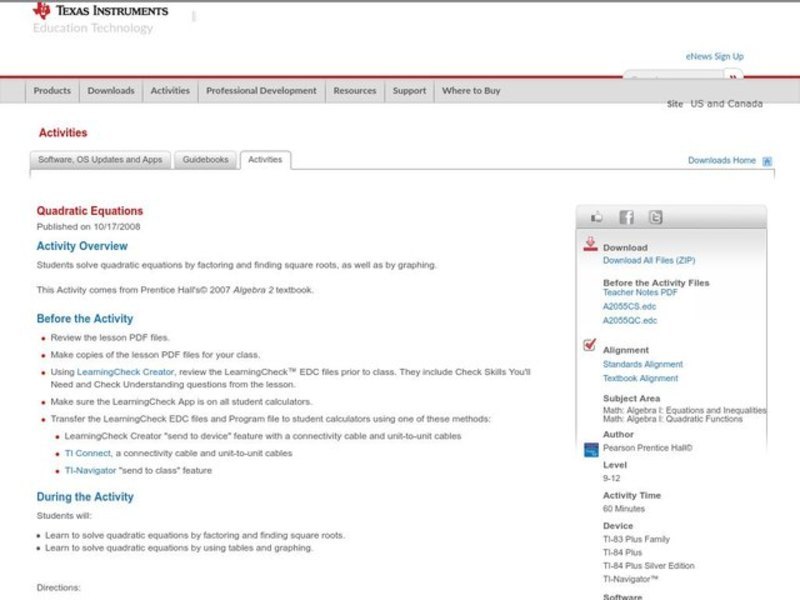Click into the site search field
Viewport: 800px width, 600px height.
(x=672, y=77)
